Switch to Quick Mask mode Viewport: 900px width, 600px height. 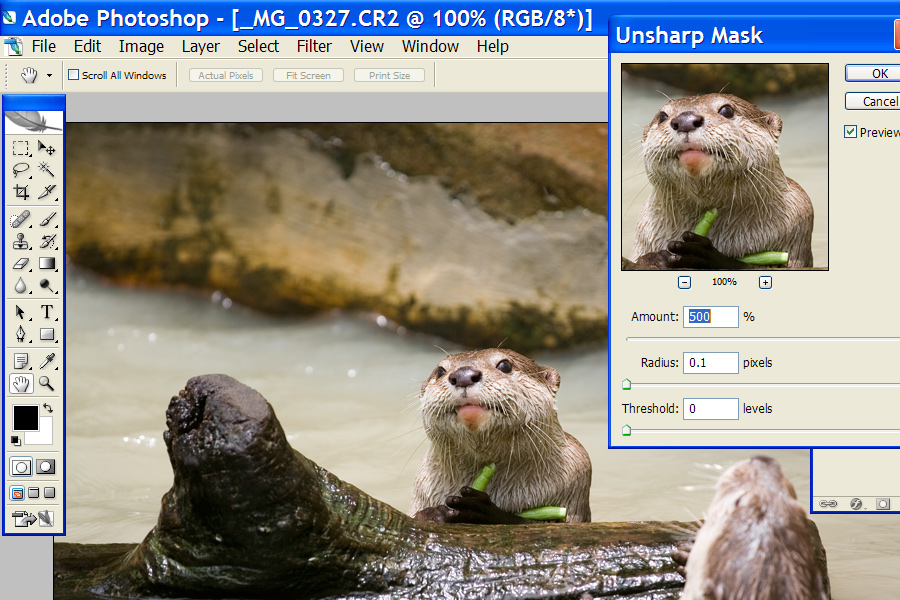46,467
